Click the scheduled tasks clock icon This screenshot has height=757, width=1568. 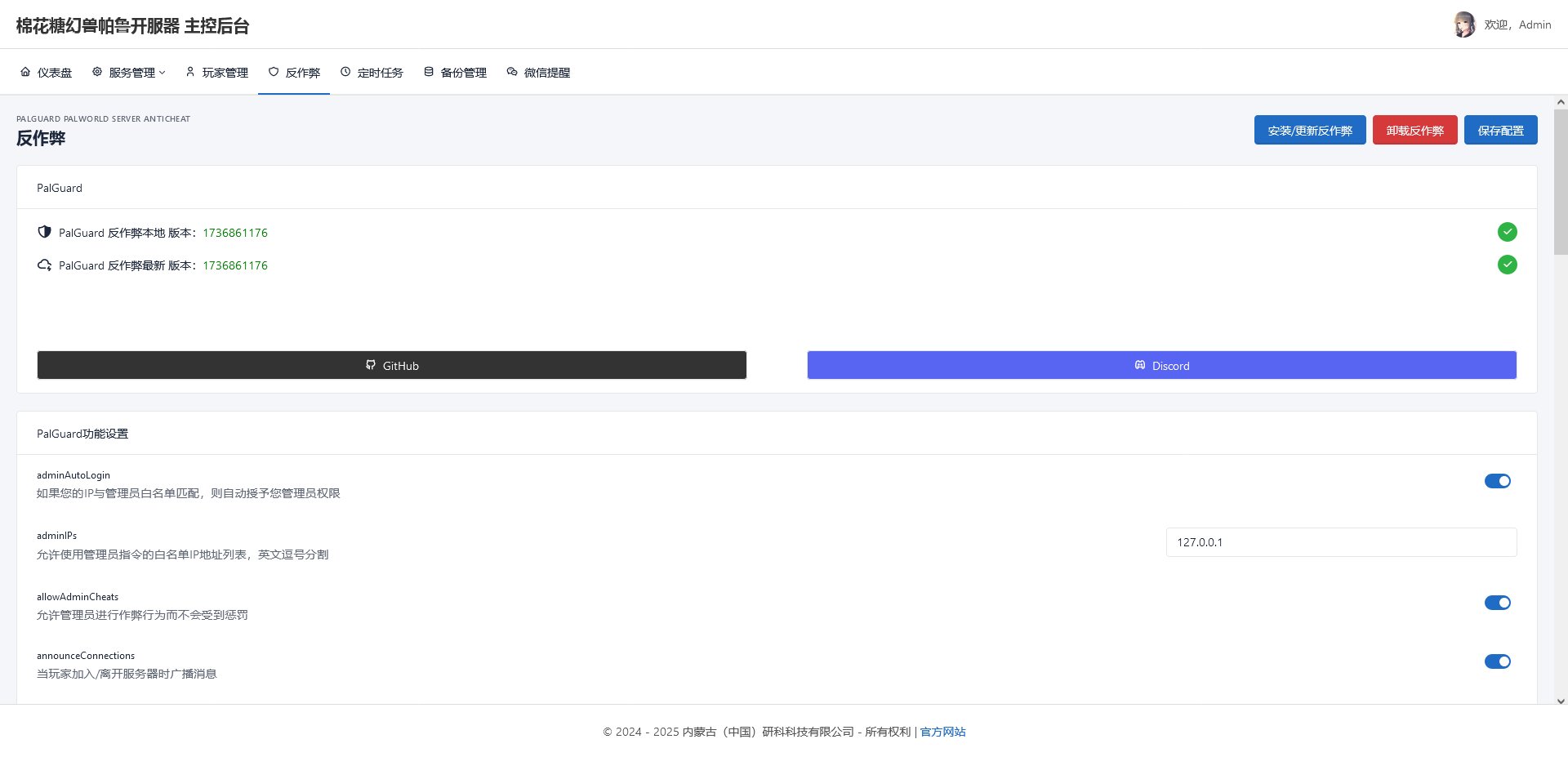click(x=345, y=72)
